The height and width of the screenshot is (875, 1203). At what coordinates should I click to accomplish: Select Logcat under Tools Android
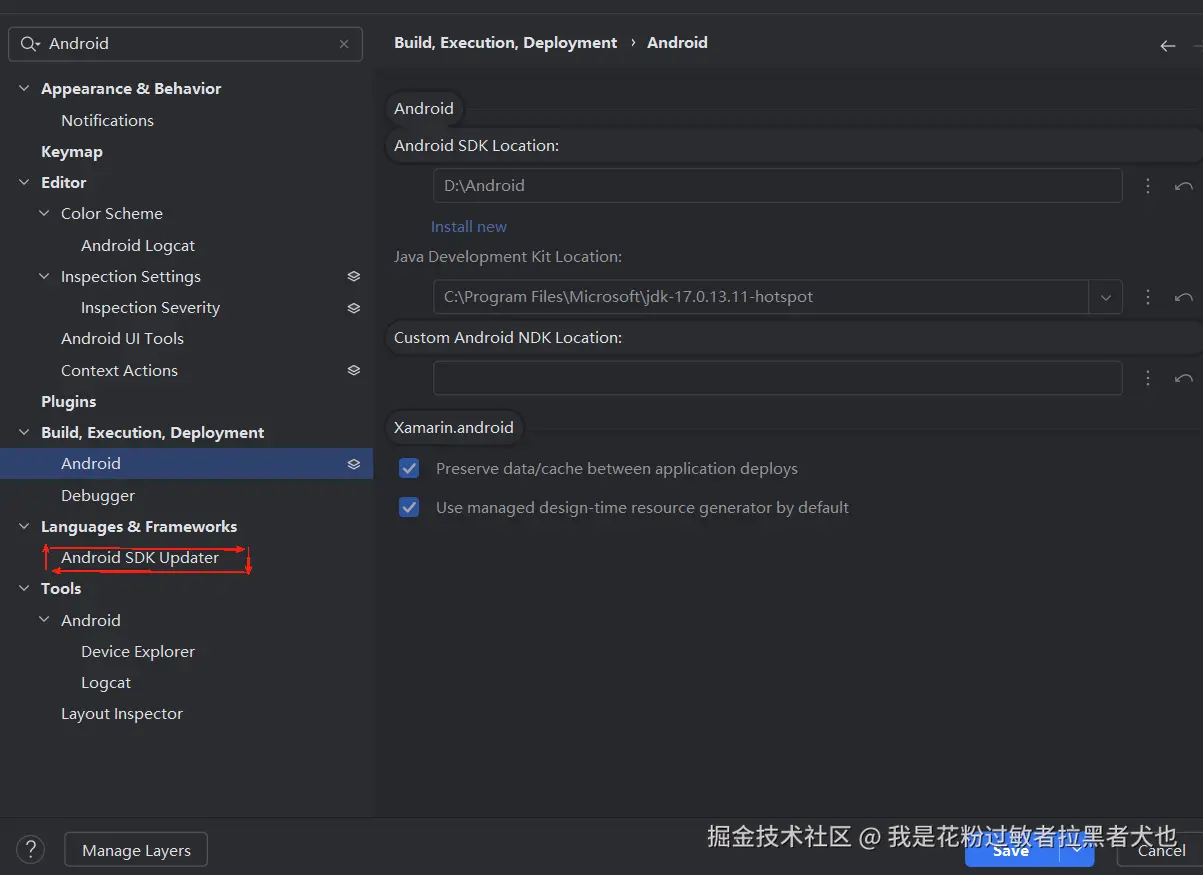pos(106,683)
